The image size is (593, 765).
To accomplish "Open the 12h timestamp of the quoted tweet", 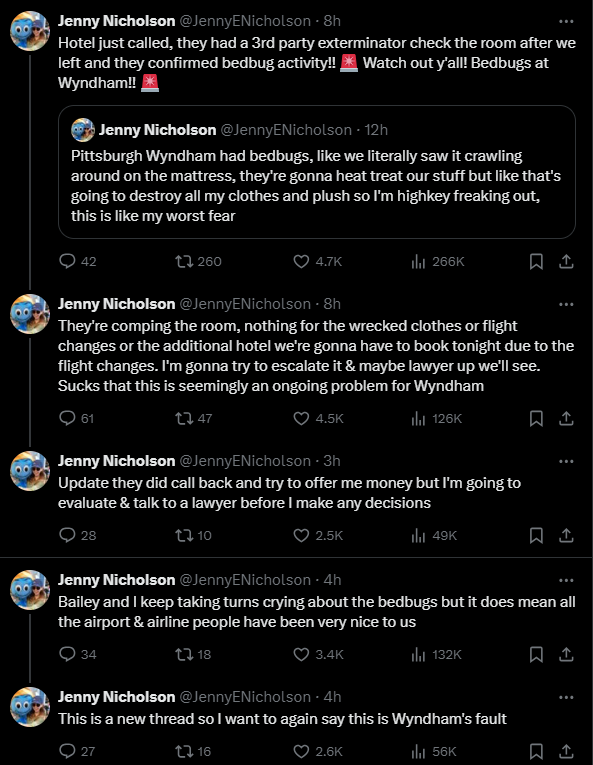I will (376, 130).
